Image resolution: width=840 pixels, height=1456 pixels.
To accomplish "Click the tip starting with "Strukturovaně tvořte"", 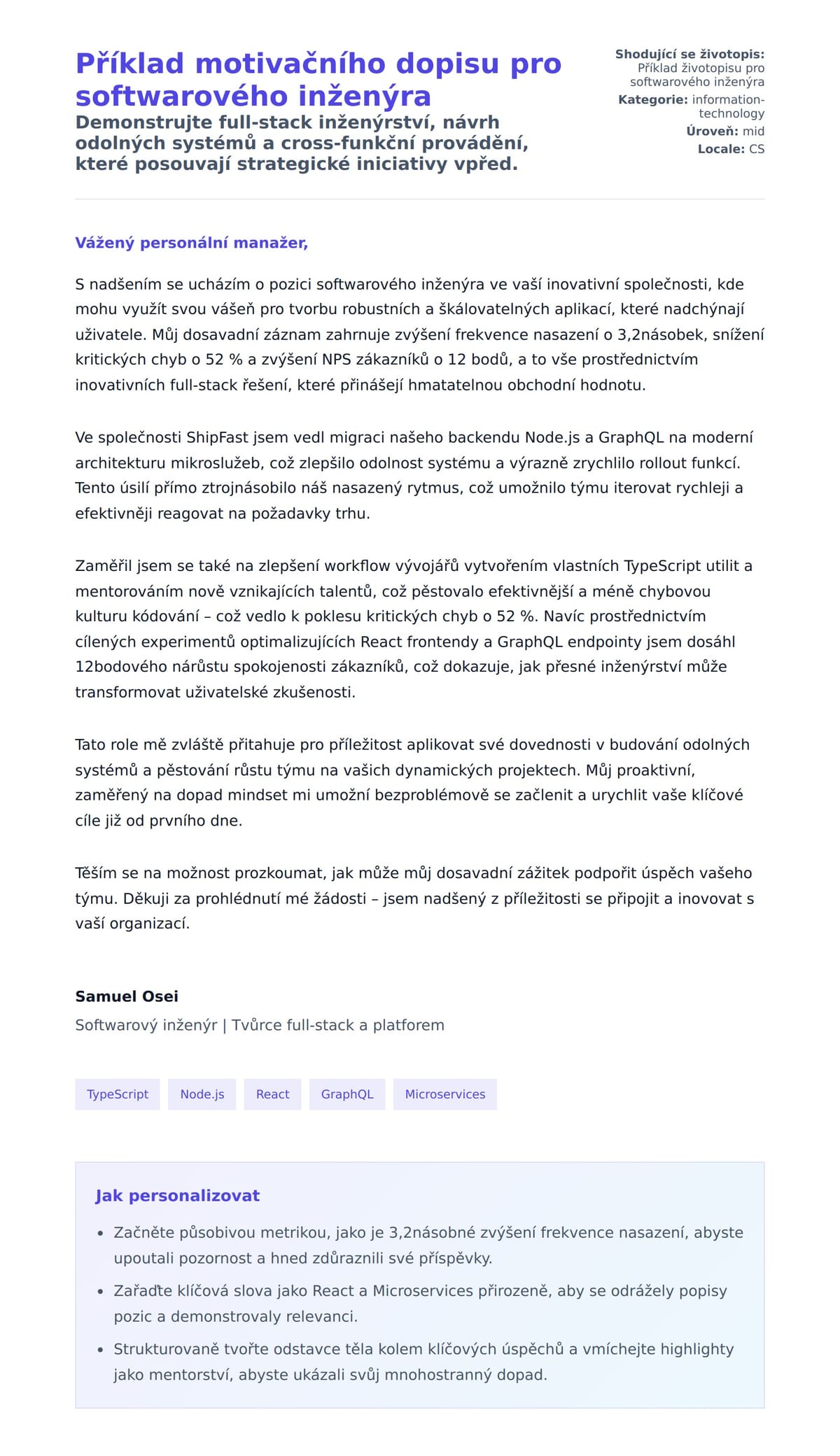I will 423,1362.
